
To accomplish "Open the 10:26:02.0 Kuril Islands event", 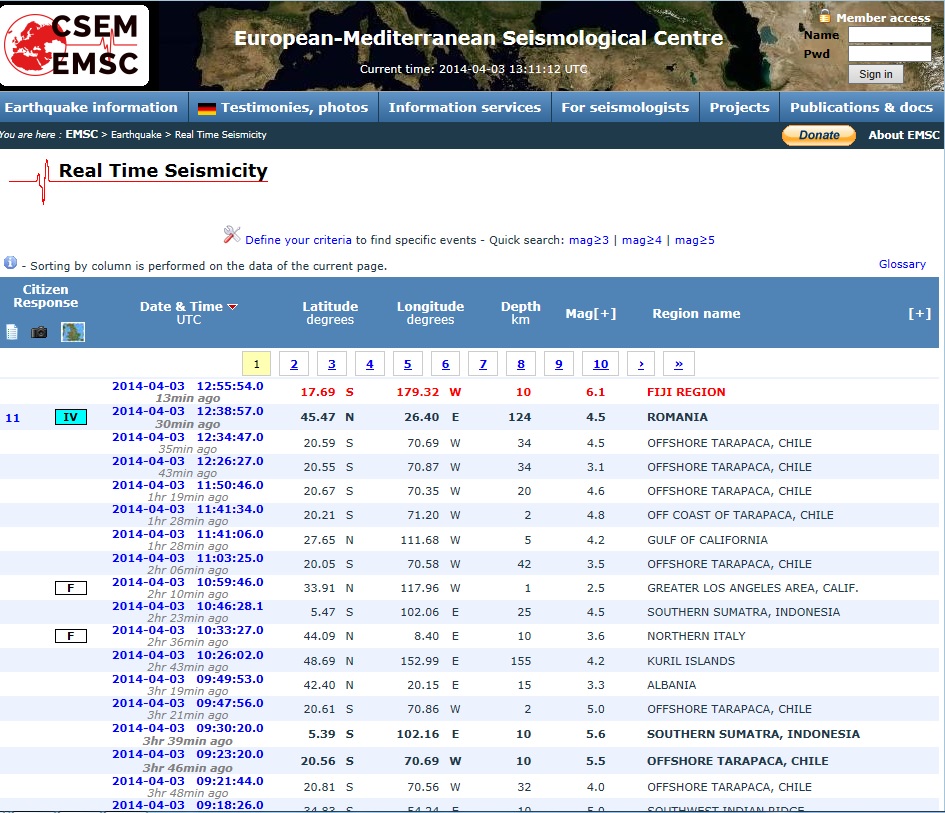I will click(x=188, y=655).
